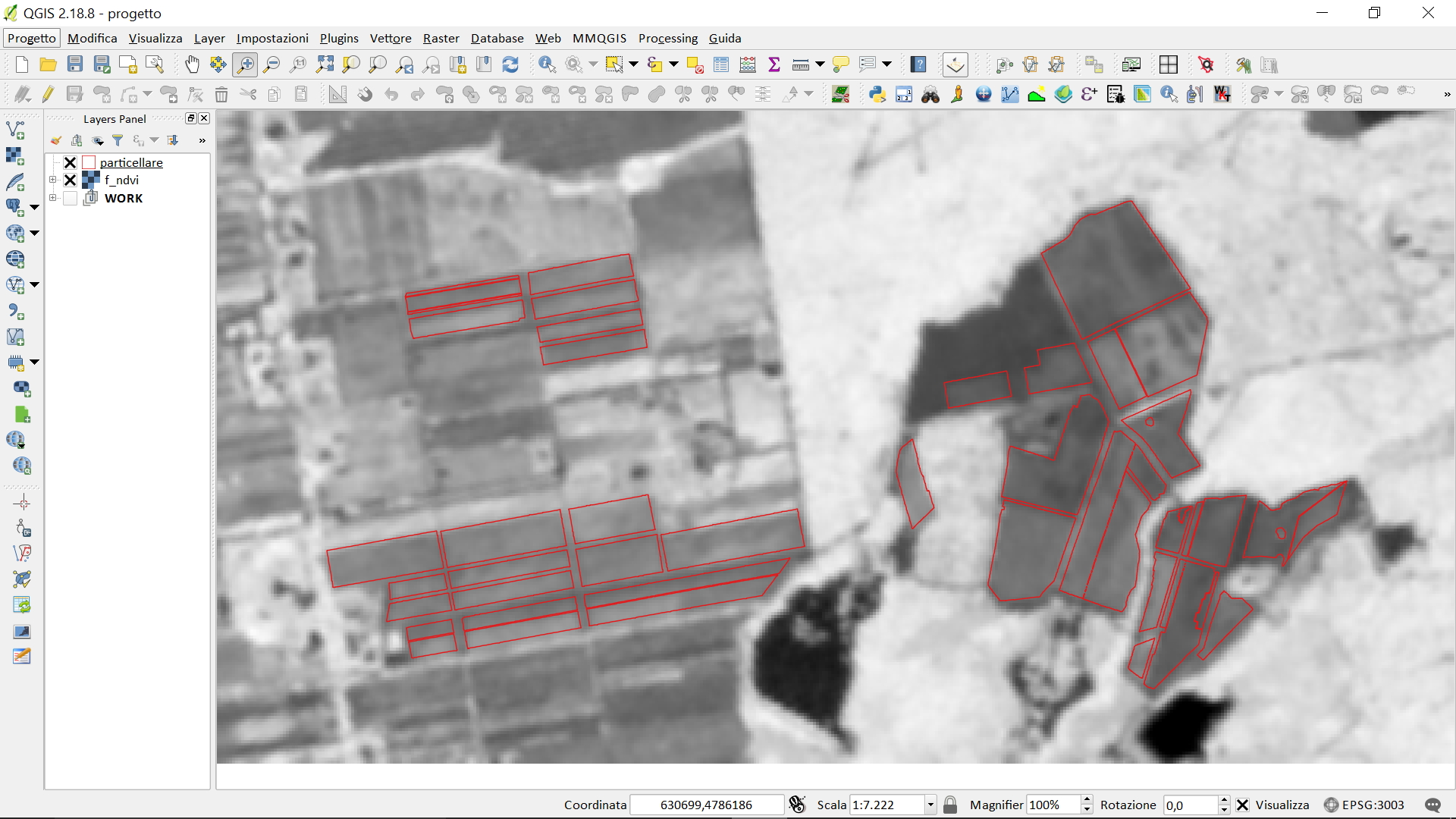Expand the f_ndvi layer legend
This screenshot has width=1456, height=819.
53,180
